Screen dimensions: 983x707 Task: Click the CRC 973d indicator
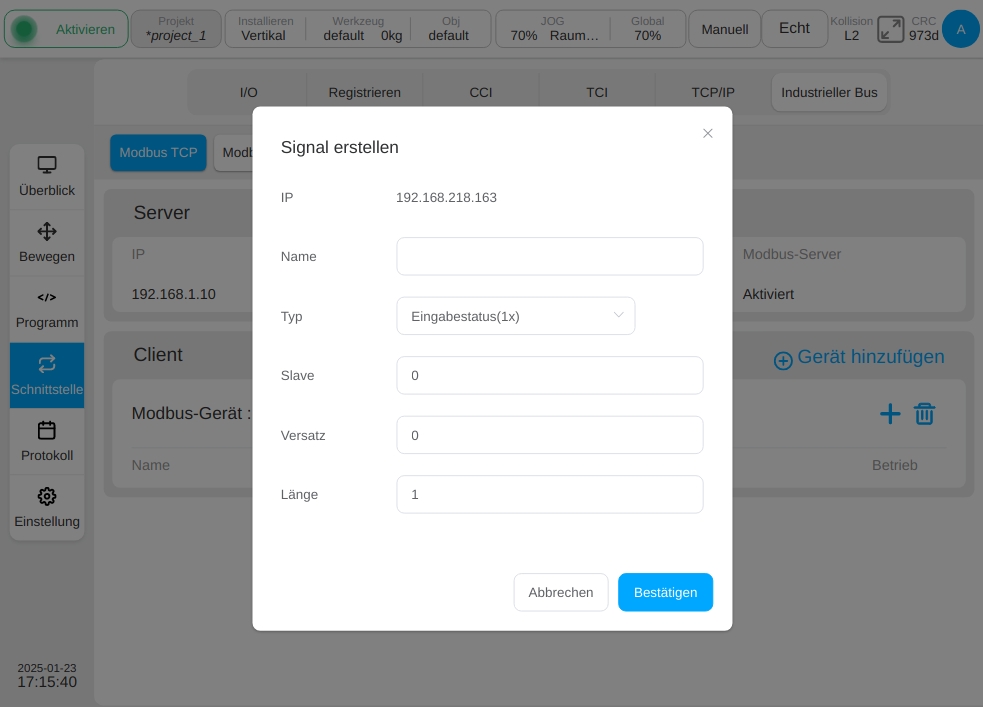click(x=923, y=29)
